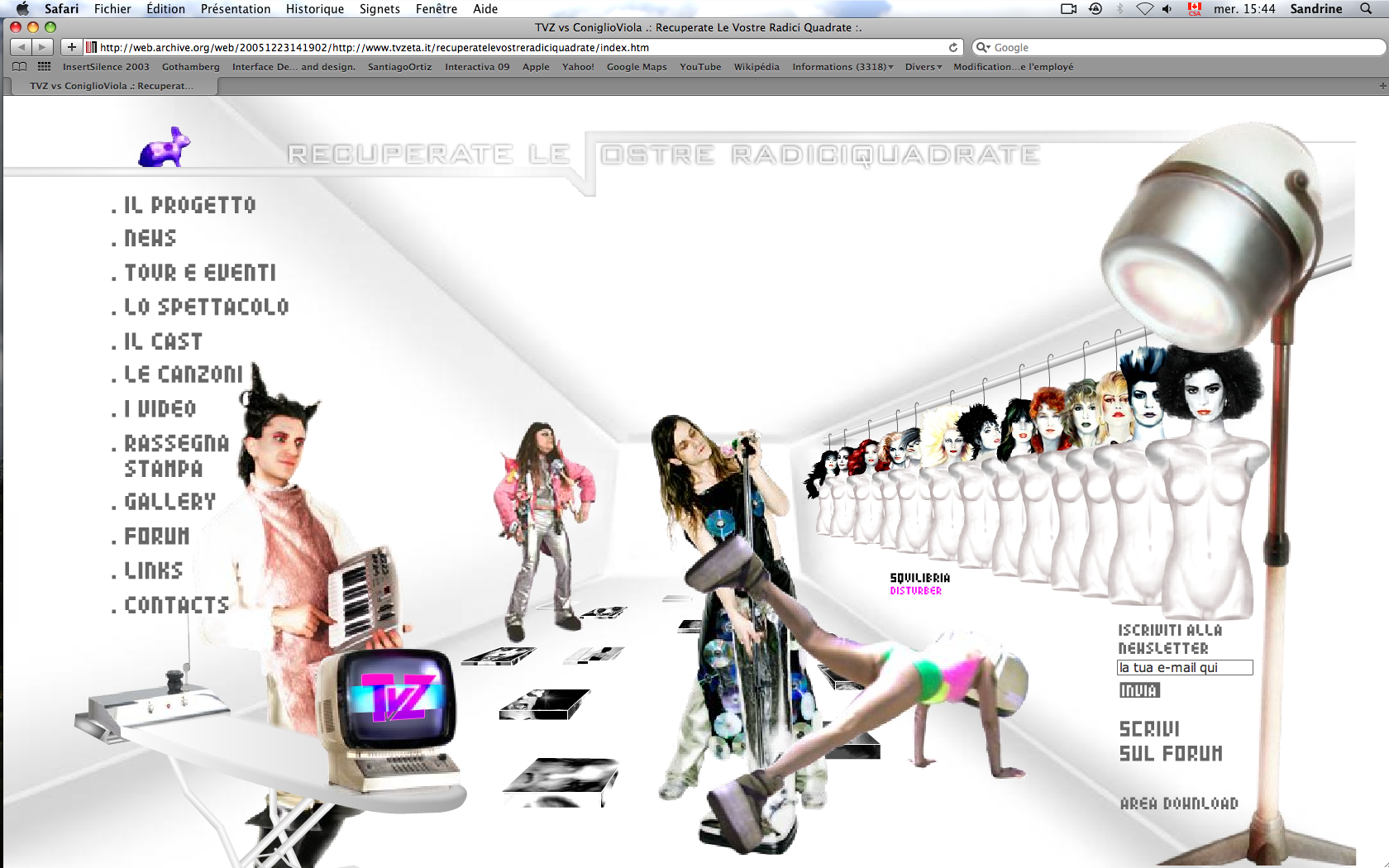Click the SQUILIBRIA DISTURBER link
The height and width of the screenshot is (868, 1389).
point(919,584)
